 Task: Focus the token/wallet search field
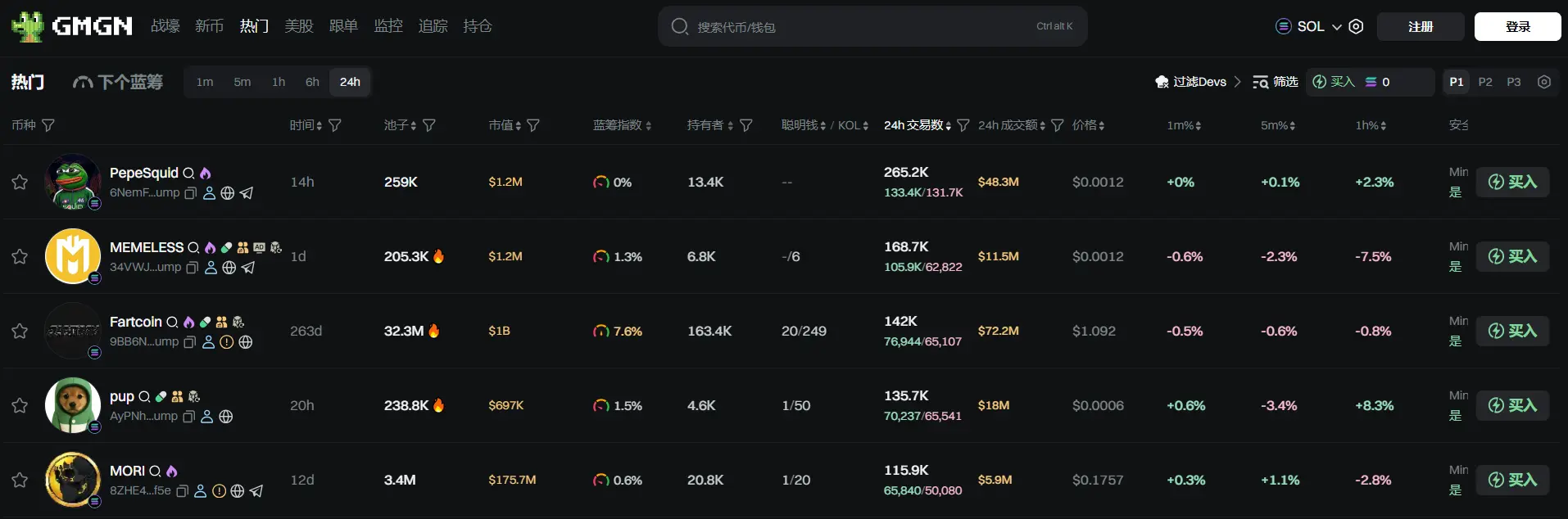click(x=860, y=27)
